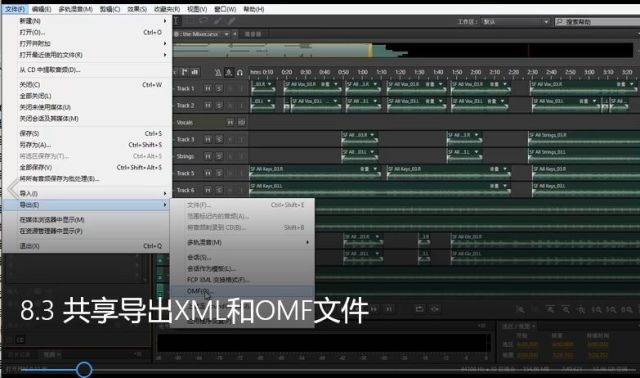Select the Time Selection tool

pos(177,21)
